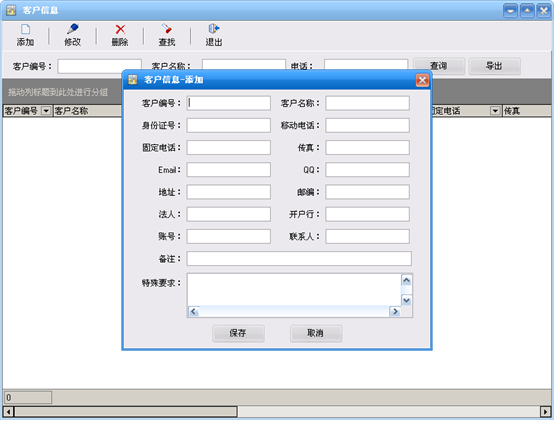Click the 导出 (Export) button
Screen dimensions: 555x421
pyautogui.click(x=494, y=66)
